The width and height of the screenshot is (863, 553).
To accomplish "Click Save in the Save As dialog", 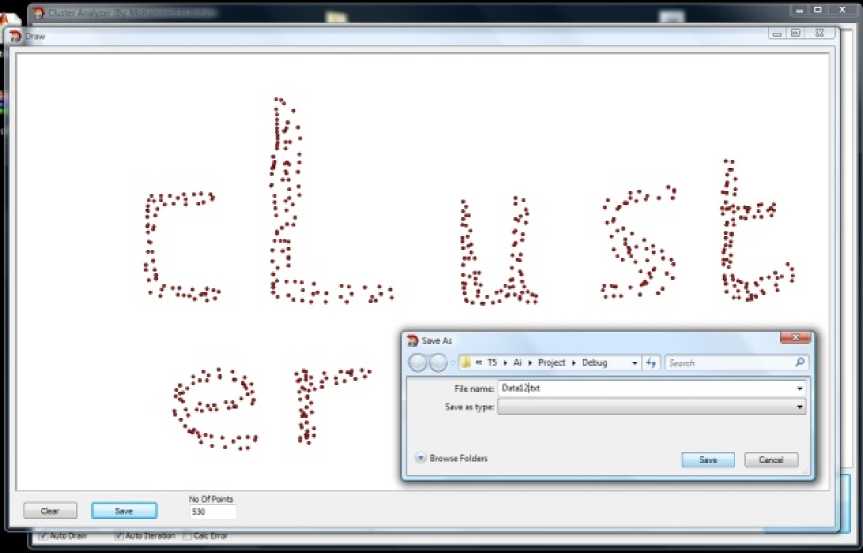I will click(x=708, y=460).
